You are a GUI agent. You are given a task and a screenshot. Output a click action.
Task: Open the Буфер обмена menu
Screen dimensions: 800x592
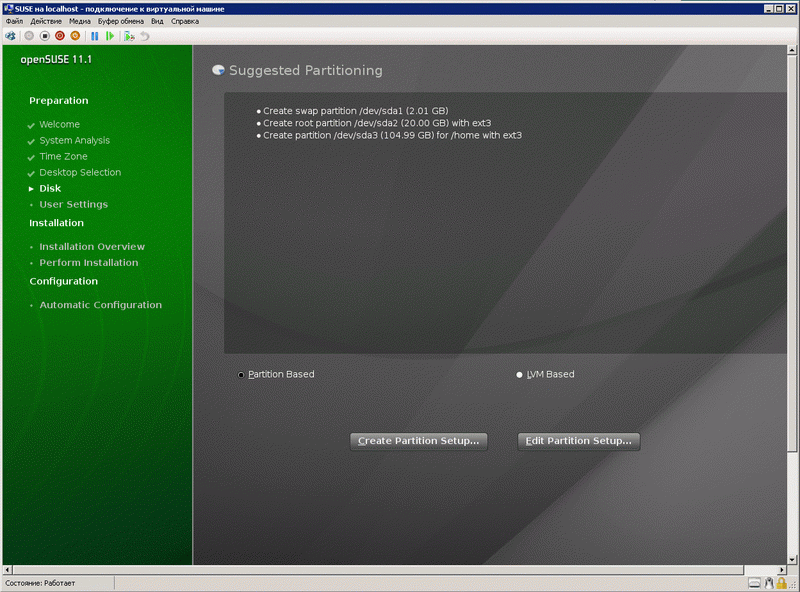[x=121, y=21]
